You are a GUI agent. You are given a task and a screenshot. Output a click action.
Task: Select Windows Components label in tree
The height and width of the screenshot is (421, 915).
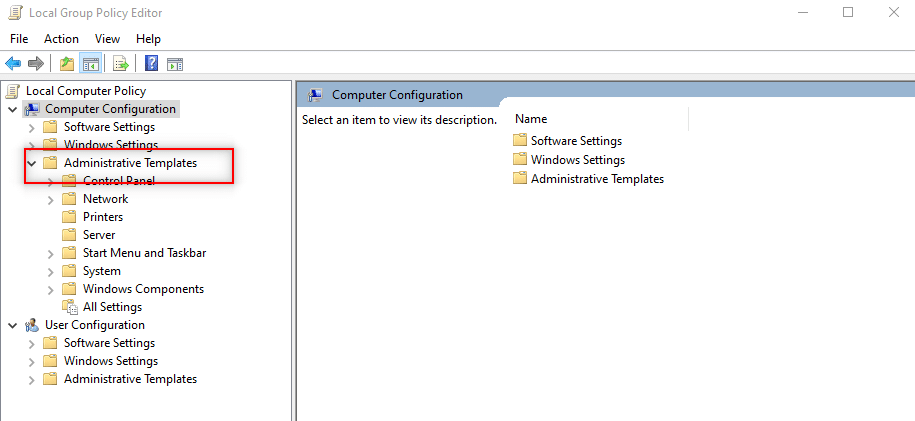click(144, 289)
